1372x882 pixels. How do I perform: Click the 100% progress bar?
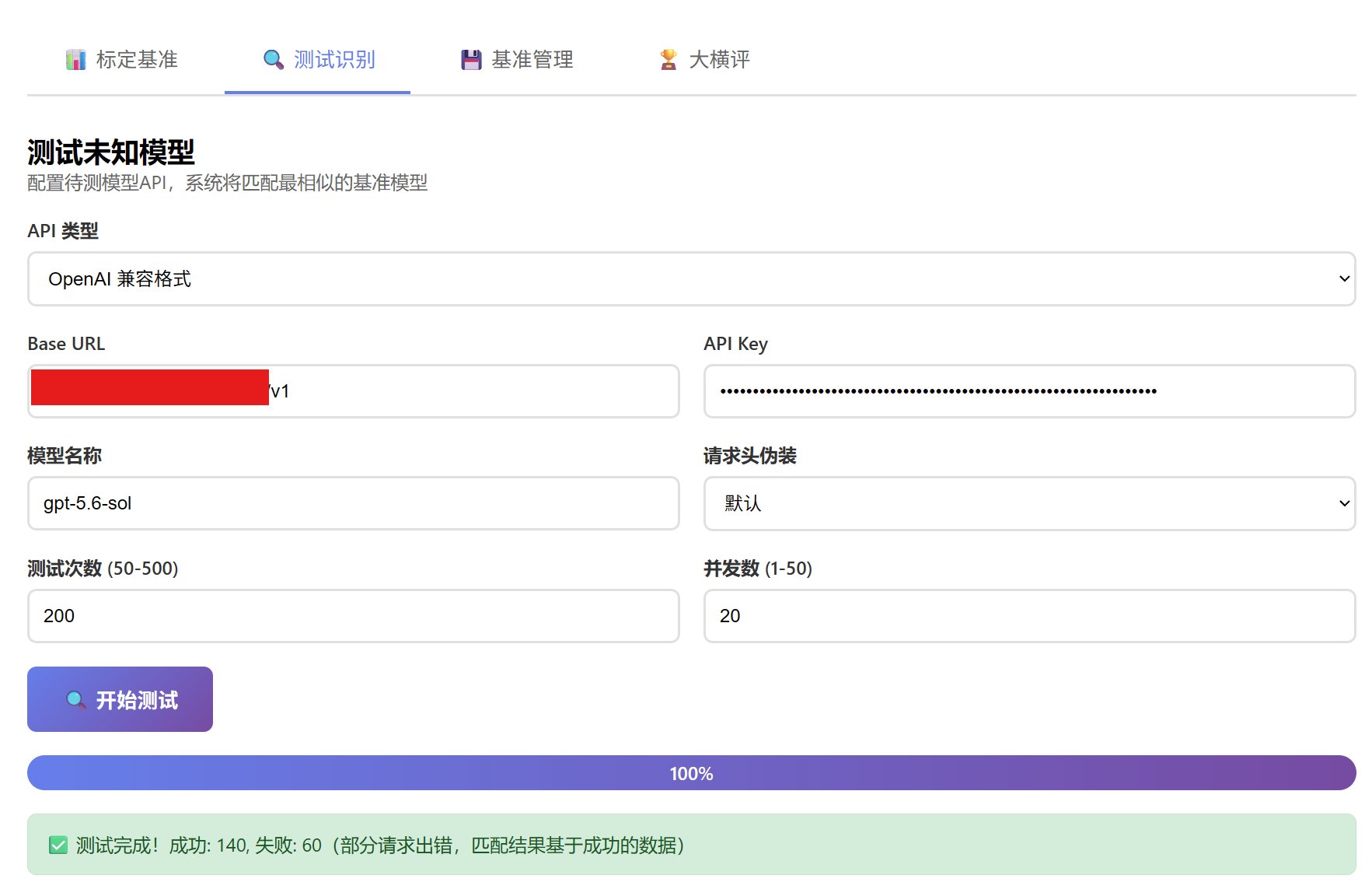click(692, 773)
